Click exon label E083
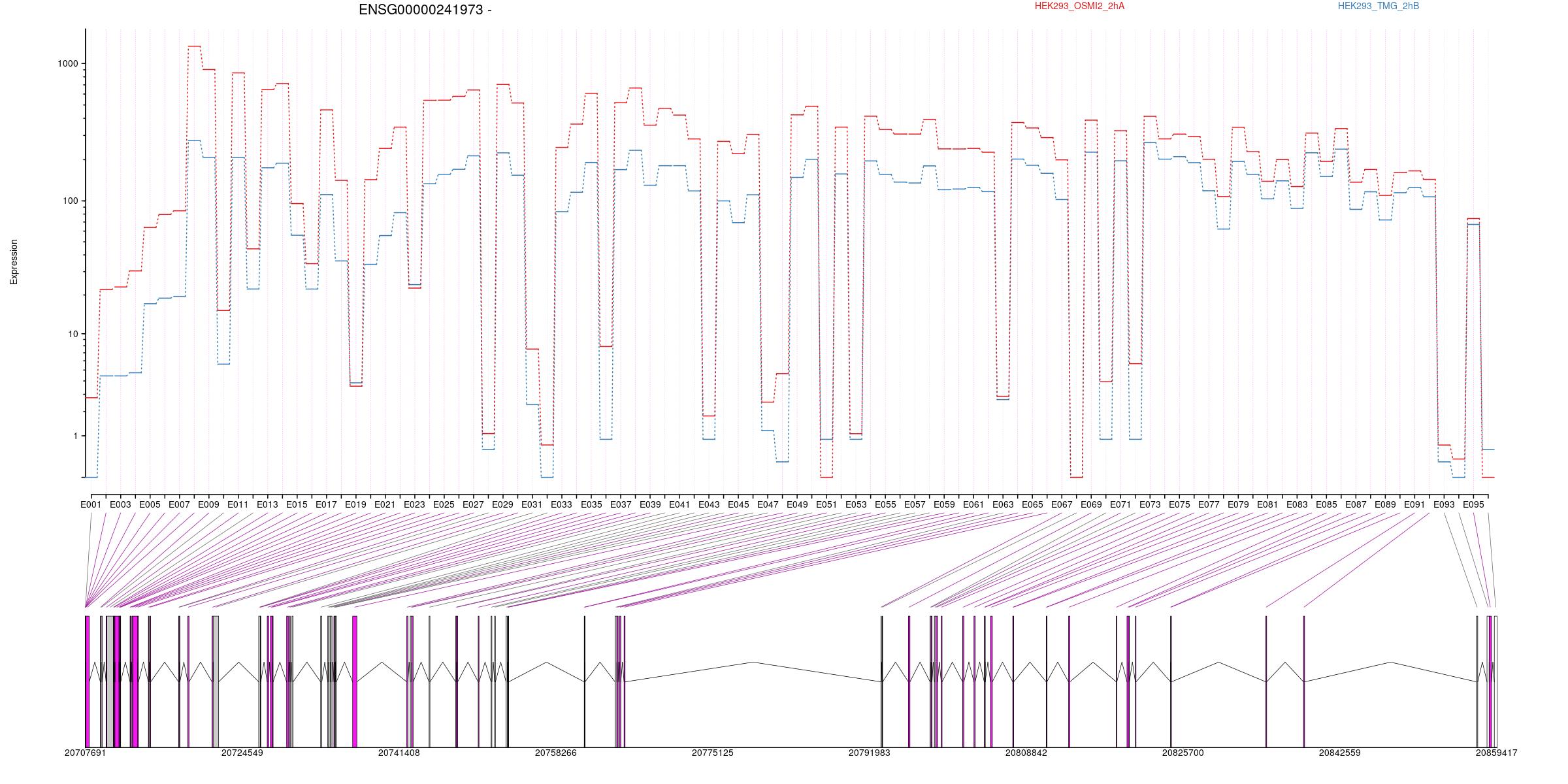Viewport: 1568px width, 784px height. point(1297,504)
